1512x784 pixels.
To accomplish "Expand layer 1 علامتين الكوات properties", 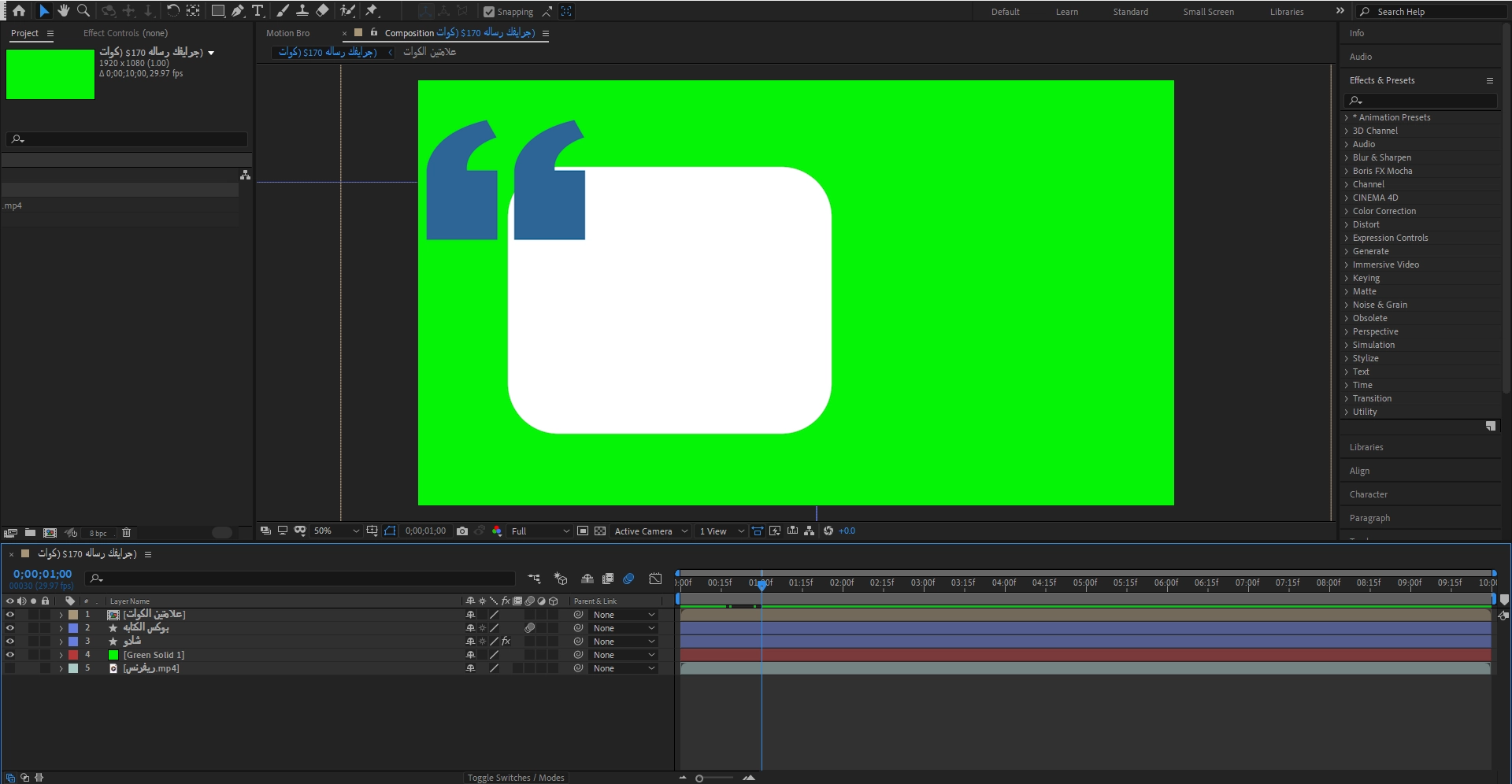I will click(61, 615).
